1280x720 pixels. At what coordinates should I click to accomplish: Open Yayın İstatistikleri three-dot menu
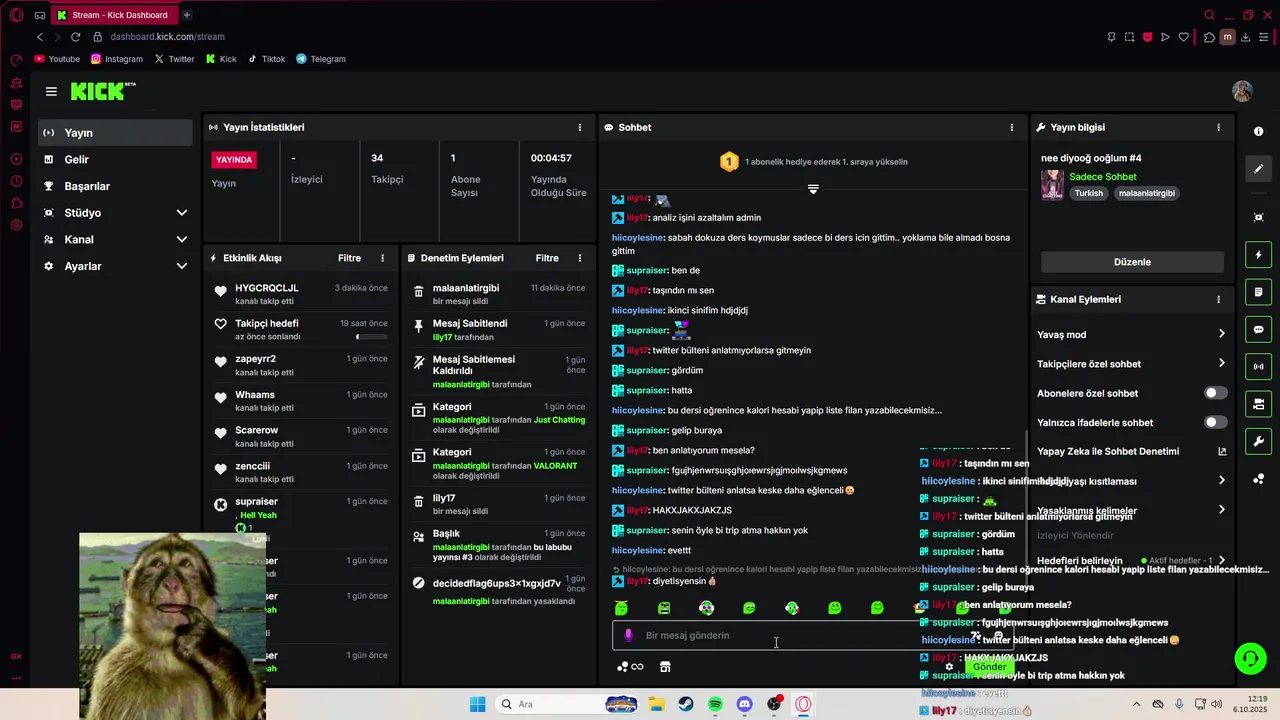pos(580,127)
